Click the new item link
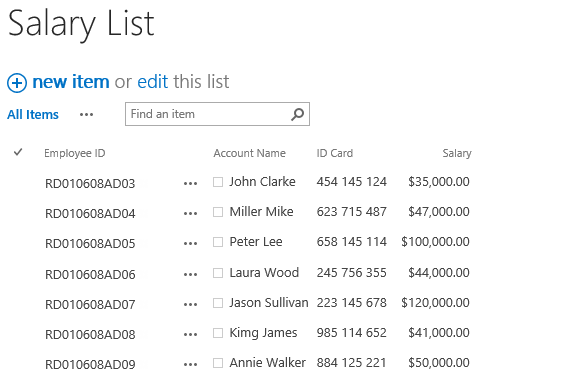Image resolution: width=574 pixels, height=380 pixels. [71, 81]
